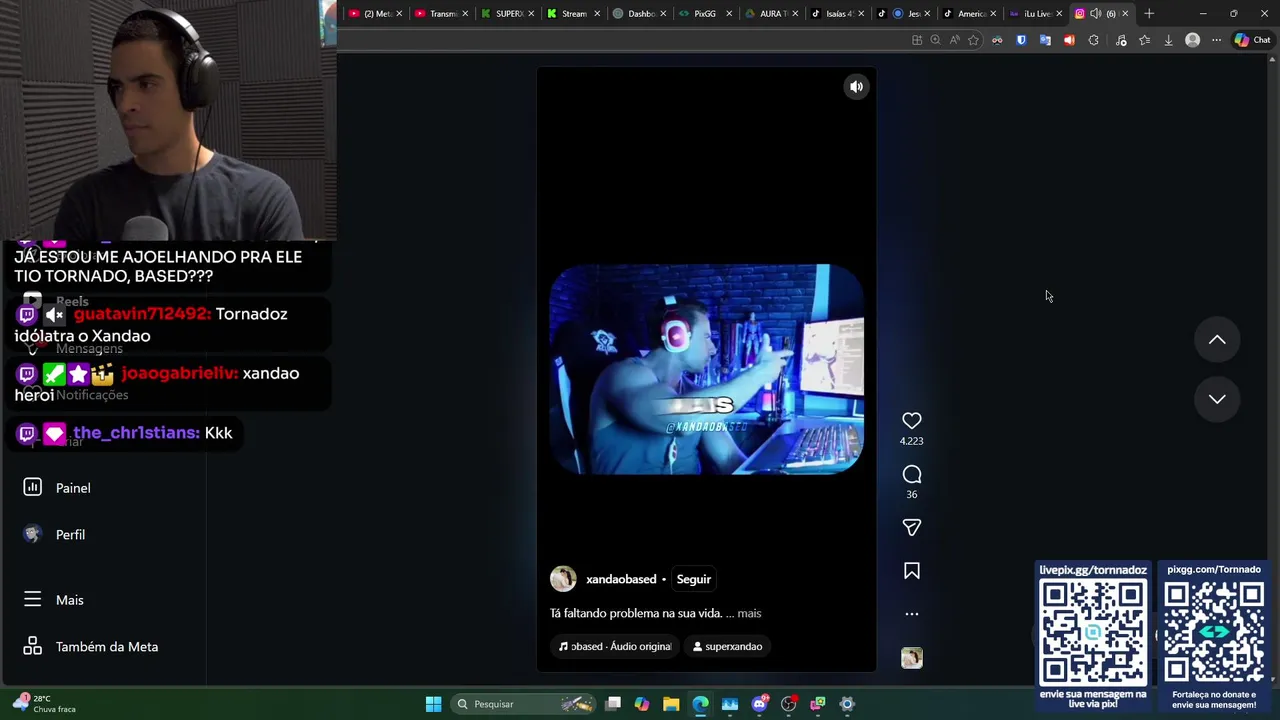
Task: Open comments bubble icon showing 36
Action: click(911, 474)
